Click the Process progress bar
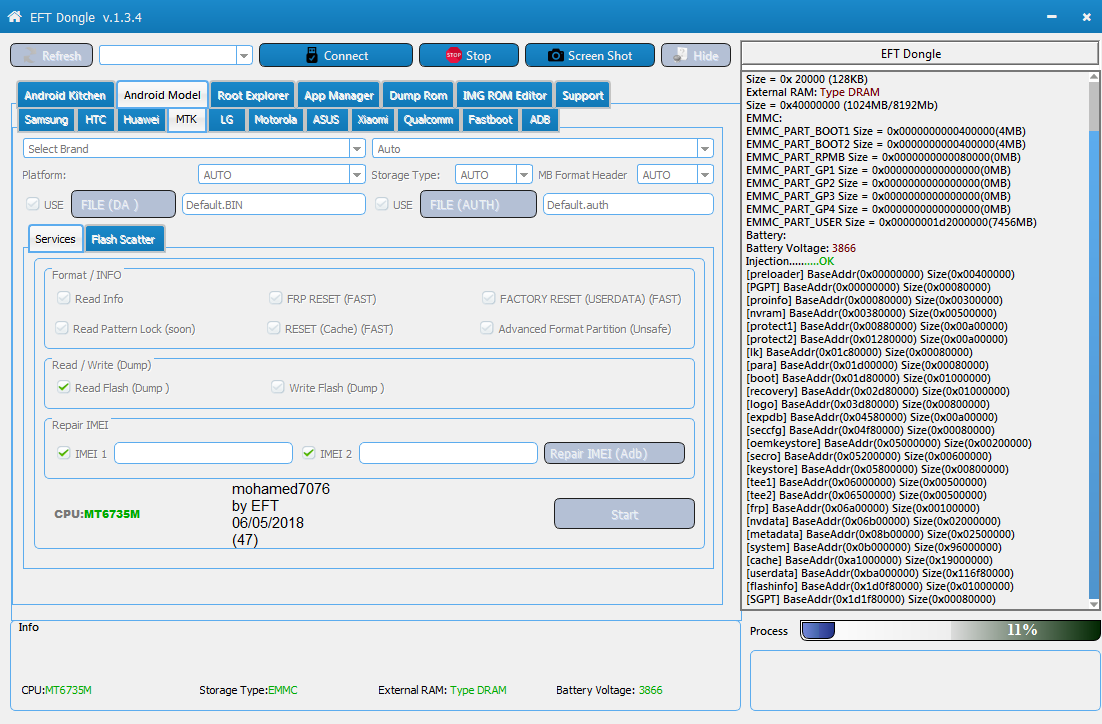This screenshot has height=724, width=1102. [x=950, y=630]
